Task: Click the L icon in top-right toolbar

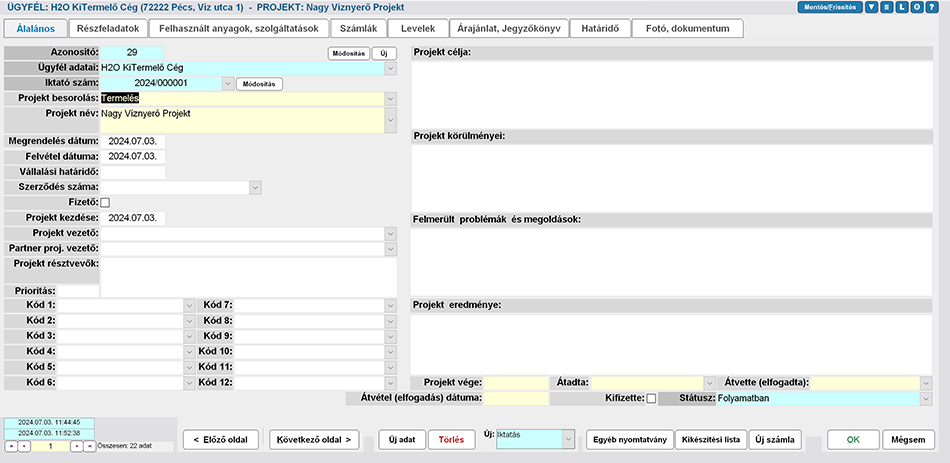Action: click(900, 7)
